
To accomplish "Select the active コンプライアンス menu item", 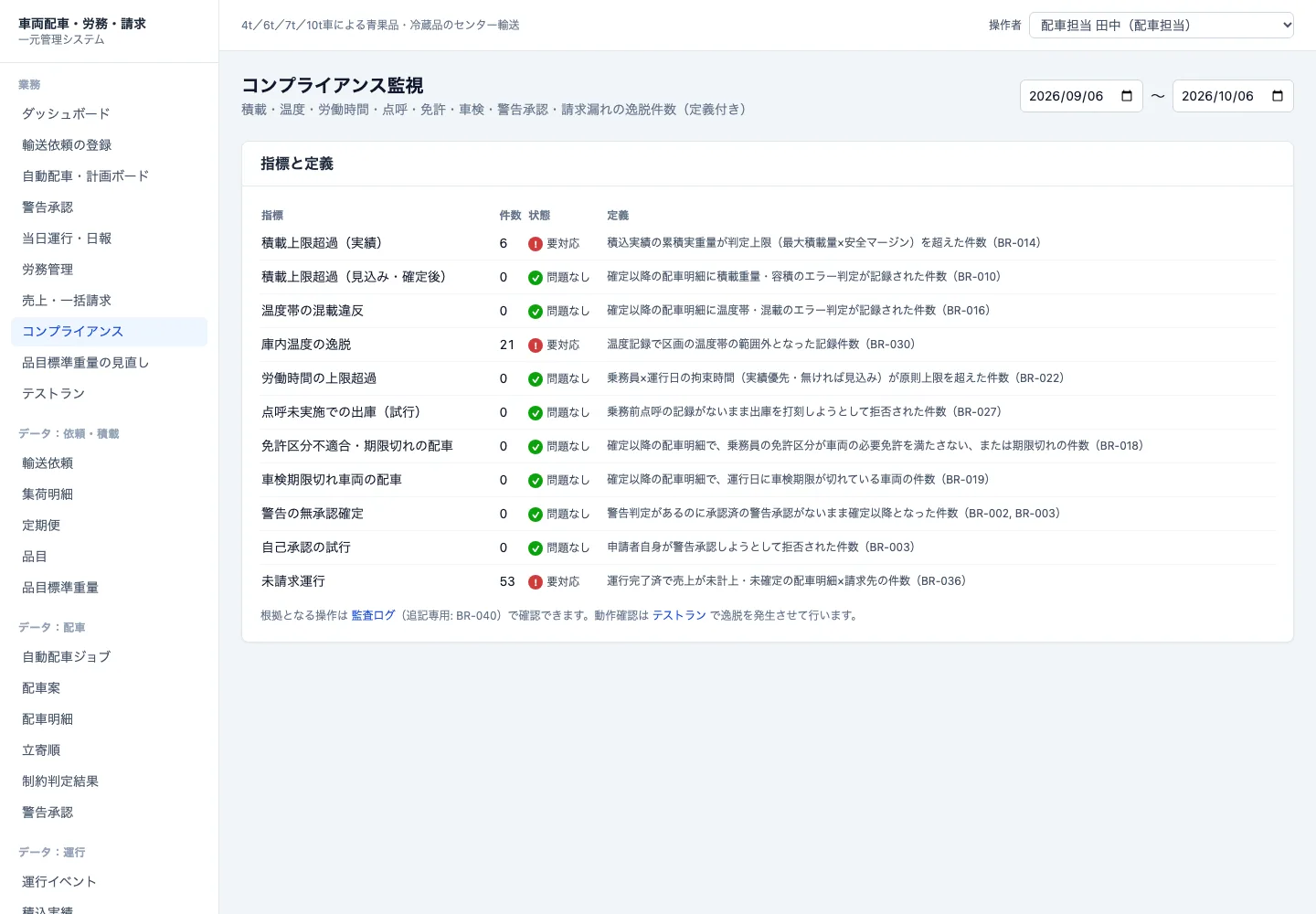I will tap(110, 332).
